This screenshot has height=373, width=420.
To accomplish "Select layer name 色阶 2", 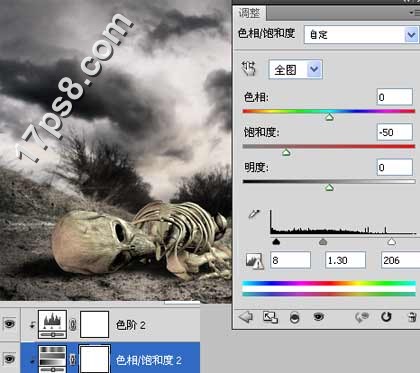I will (131, 325).
